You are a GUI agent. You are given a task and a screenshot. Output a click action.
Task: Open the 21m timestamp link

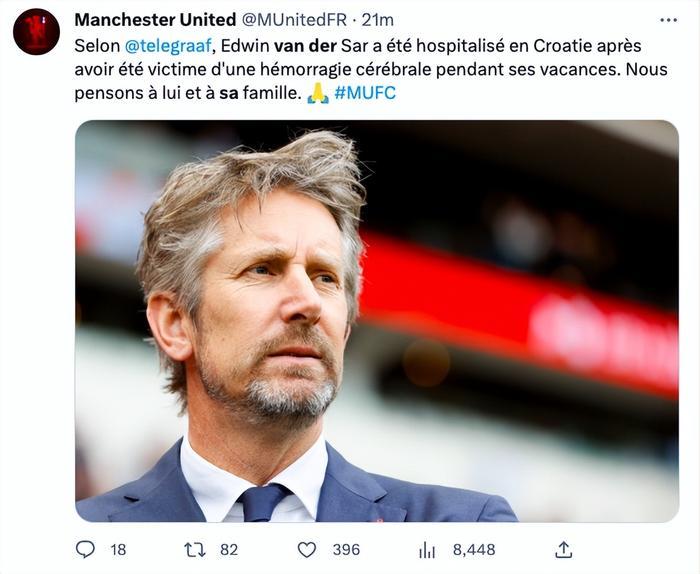coord(377,20)
